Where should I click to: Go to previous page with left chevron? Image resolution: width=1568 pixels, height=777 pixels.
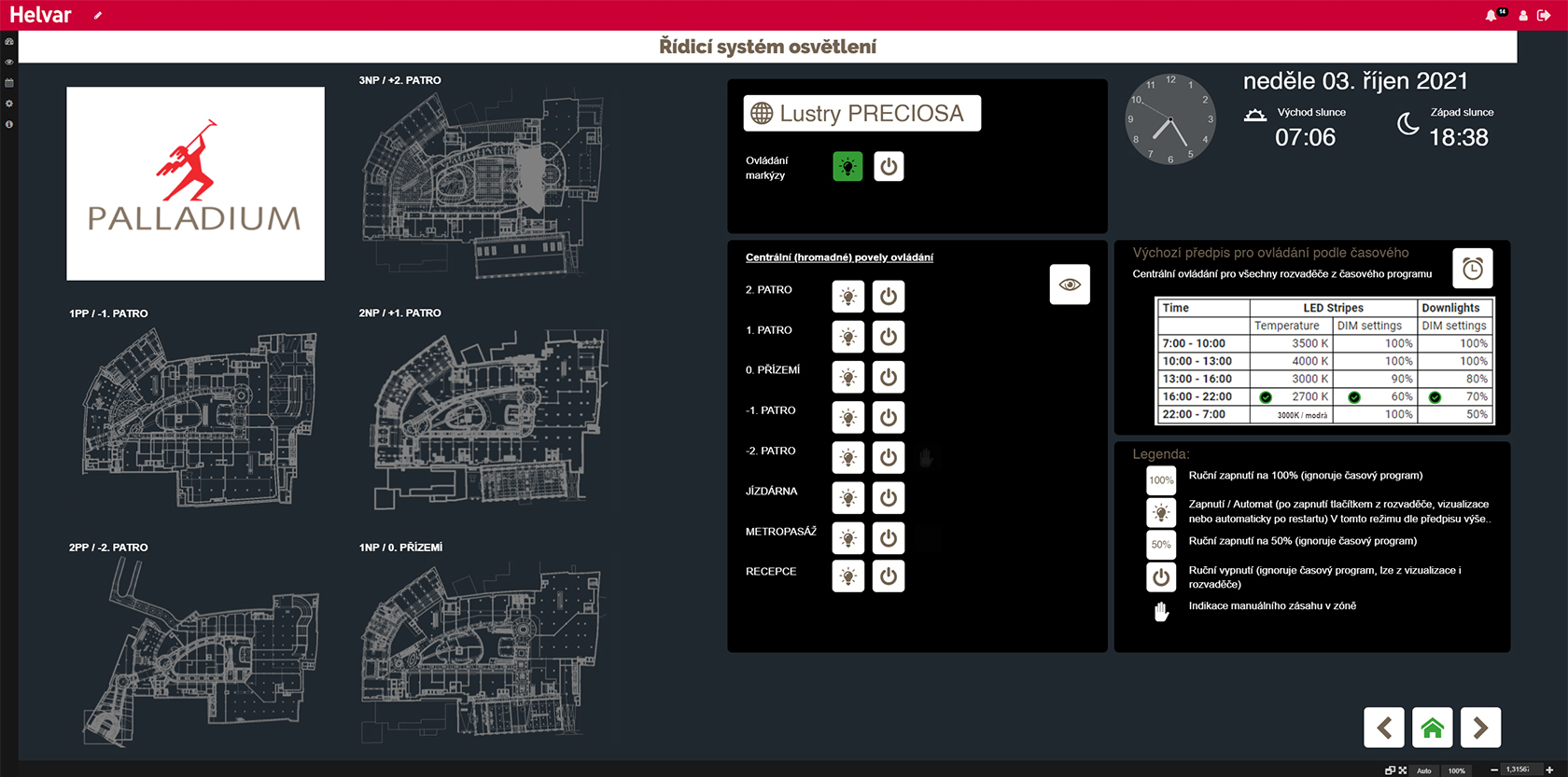pyautogui.click(x=1383, y=728)
